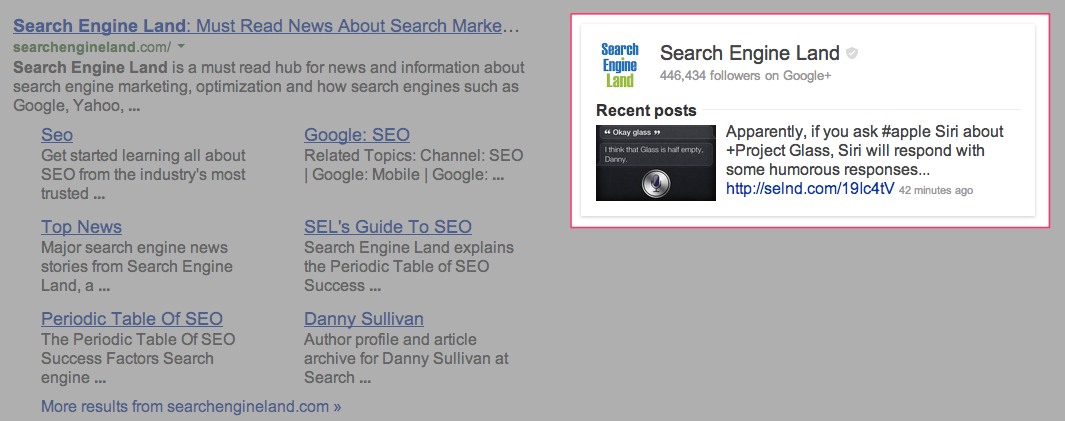
Task: Open SEL's Guide To SEO link
Action: [x=388, y=227]
